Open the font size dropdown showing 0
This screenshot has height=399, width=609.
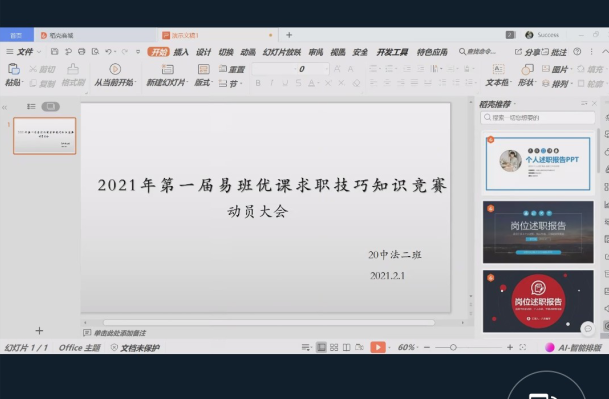327,69
